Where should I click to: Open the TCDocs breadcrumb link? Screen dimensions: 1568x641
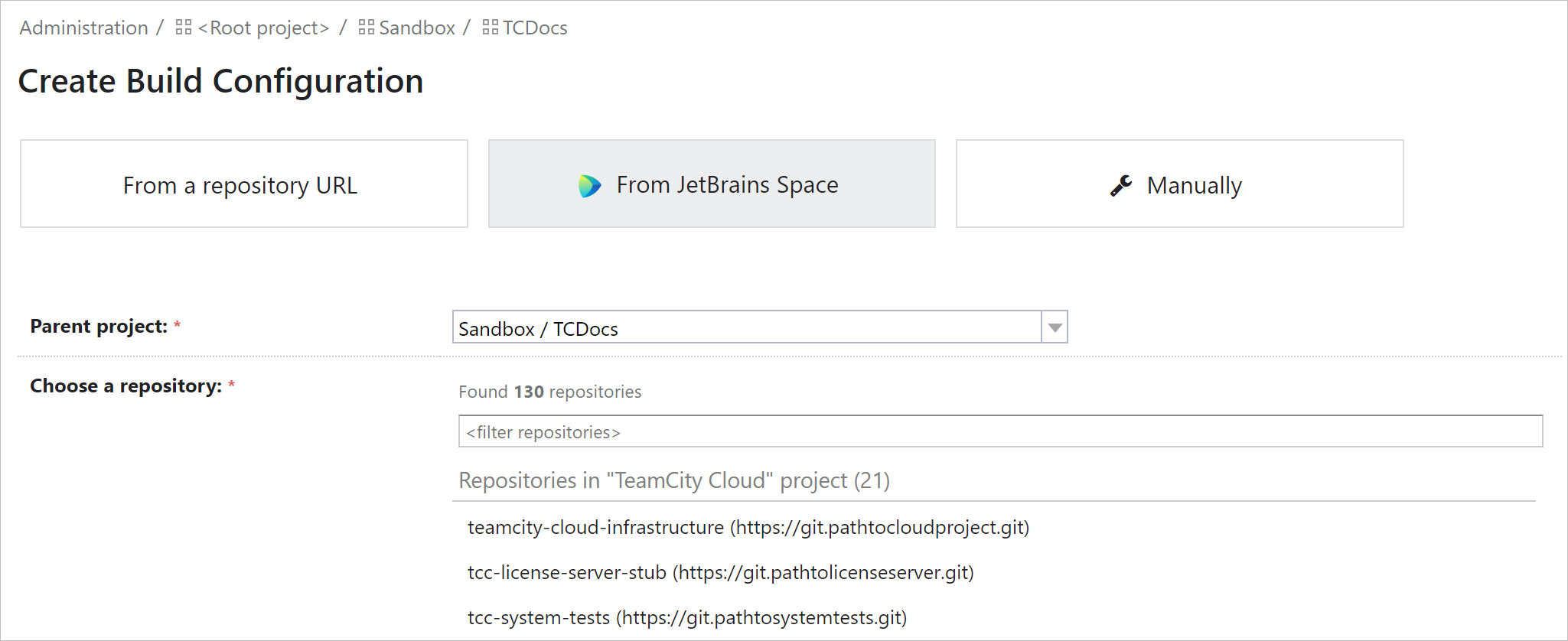[x=534, y=27]
